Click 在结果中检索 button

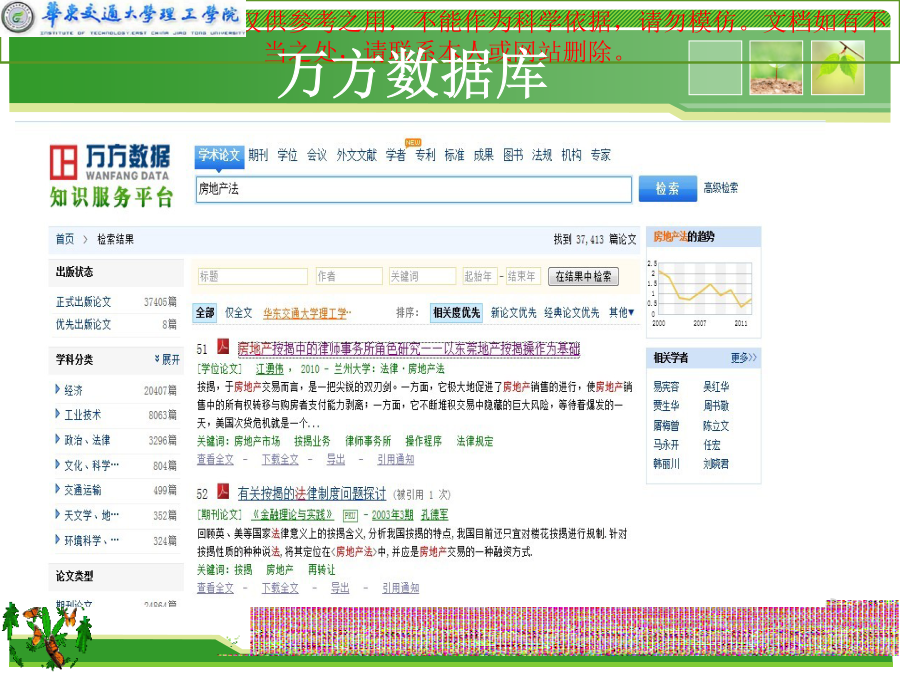point(583,277)
